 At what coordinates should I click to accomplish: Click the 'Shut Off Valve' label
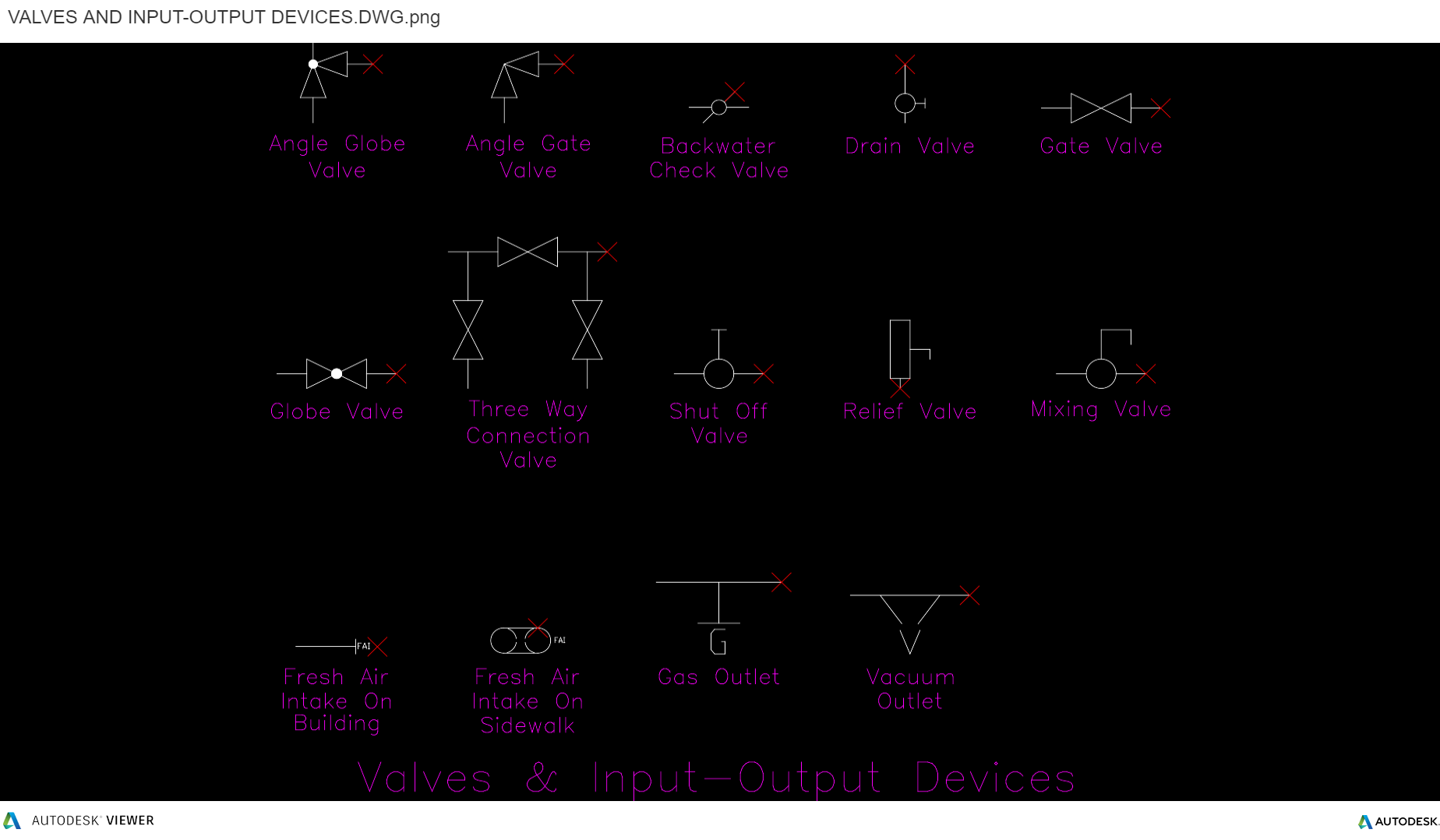point(718,423)
